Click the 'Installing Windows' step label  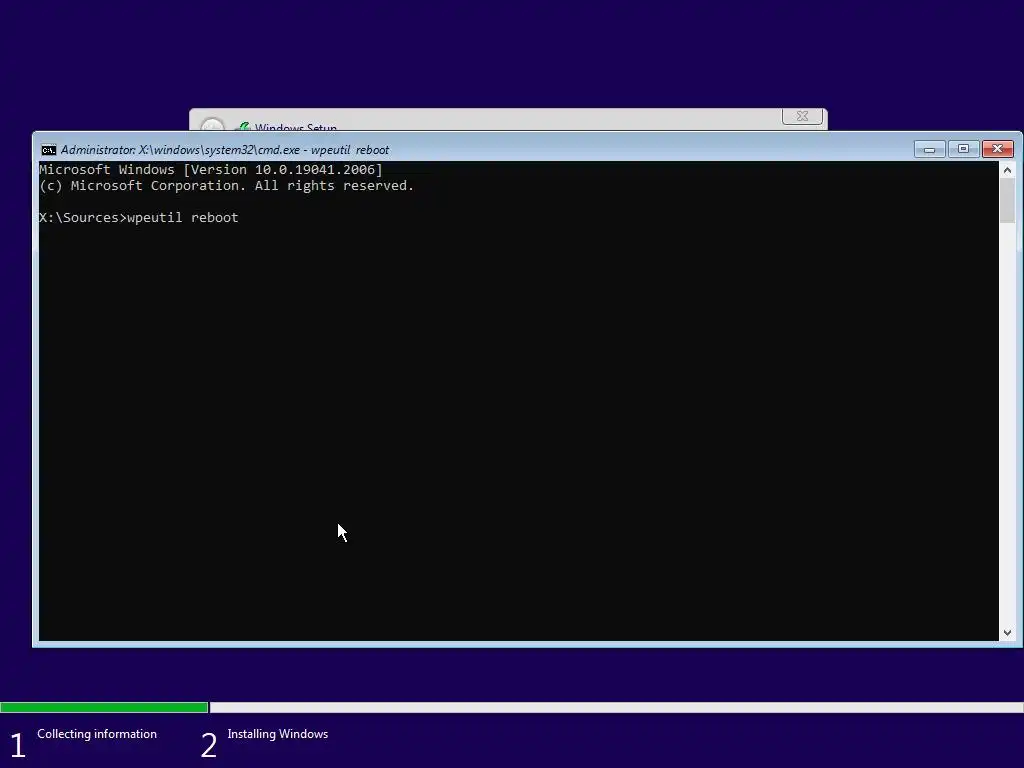coord(278,734)
